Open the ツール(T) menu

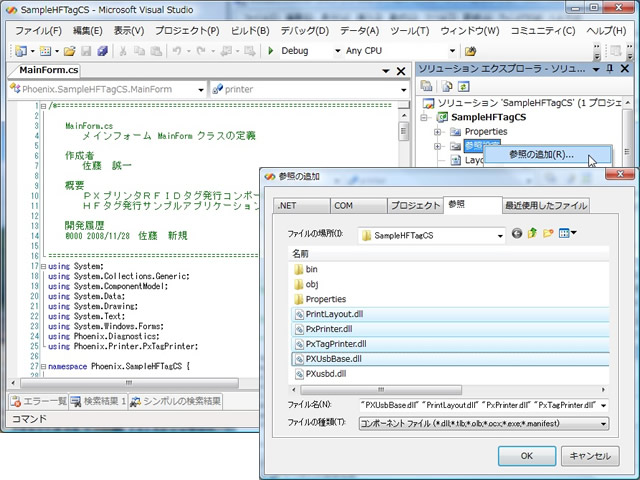click(409, 31)
